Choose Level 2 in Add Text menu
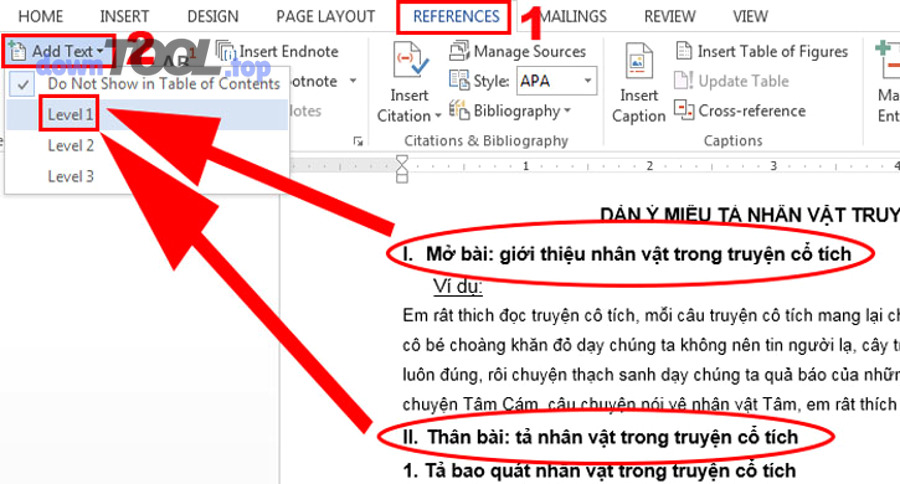Image resolution: width=900 pixels, height=484 pixels. click(x=71, y=145)
